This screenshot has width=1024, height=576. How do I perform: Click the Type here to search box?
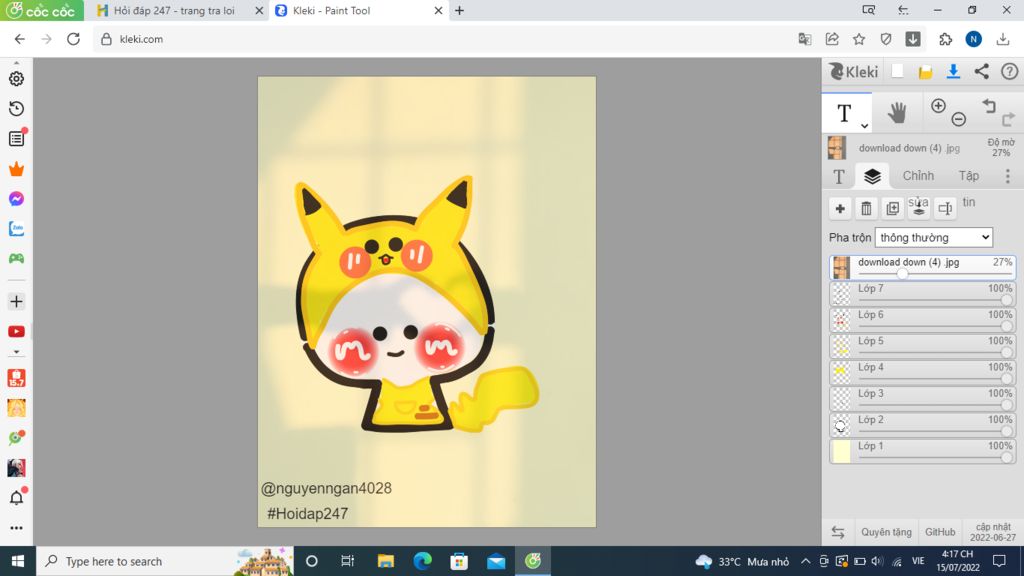pos(165,561)
